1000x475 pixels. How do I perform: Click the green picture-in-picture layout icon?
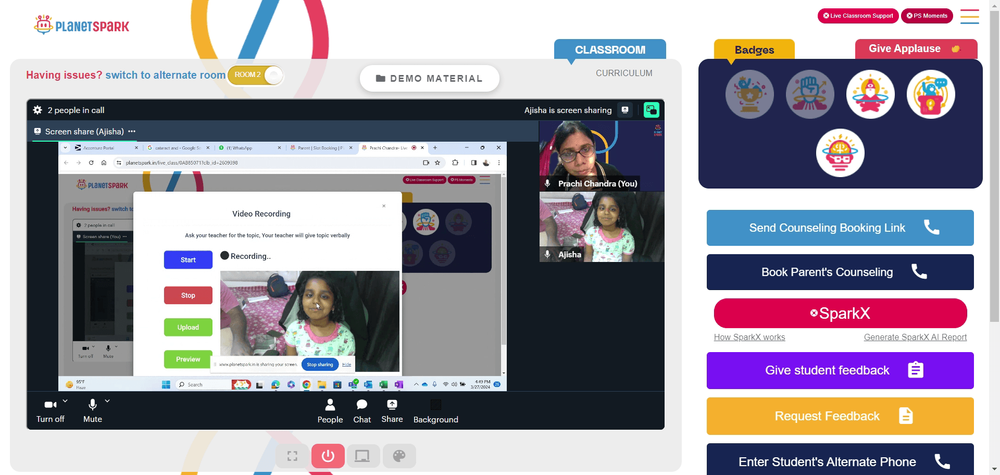point(651,110)
